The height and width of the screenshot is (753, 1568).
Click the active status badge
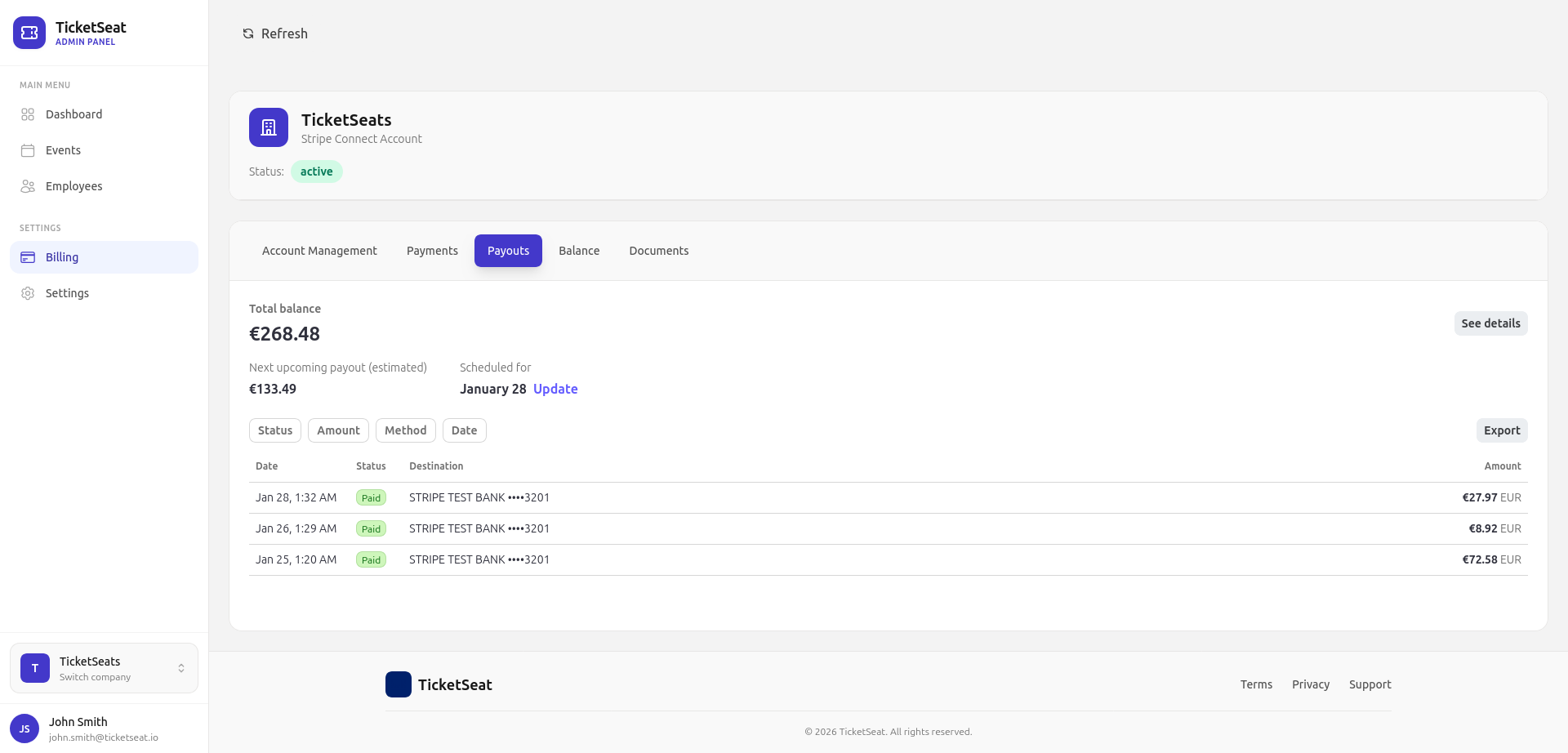316,172
